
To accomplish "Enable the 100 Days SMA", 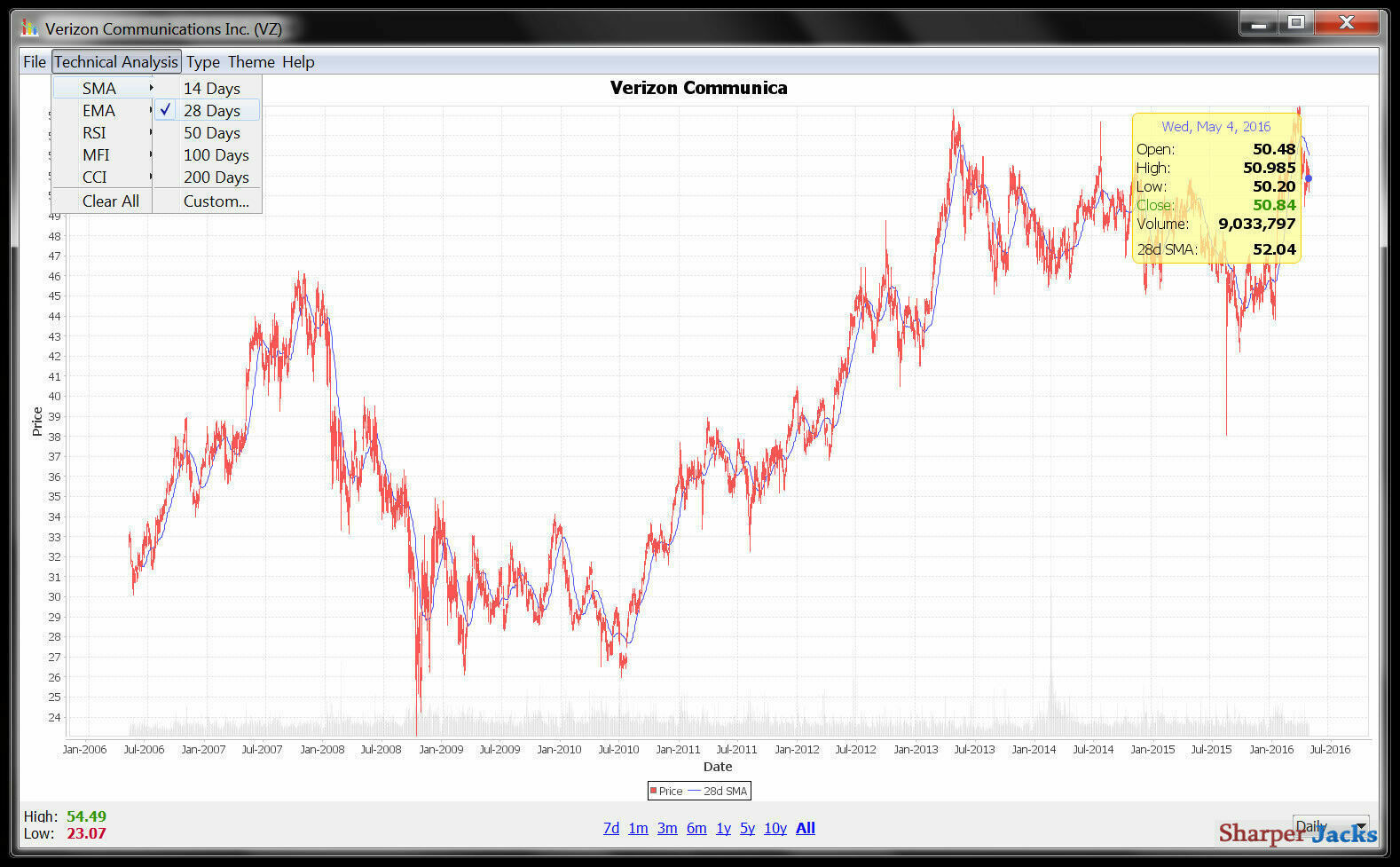I will point(208,154).
